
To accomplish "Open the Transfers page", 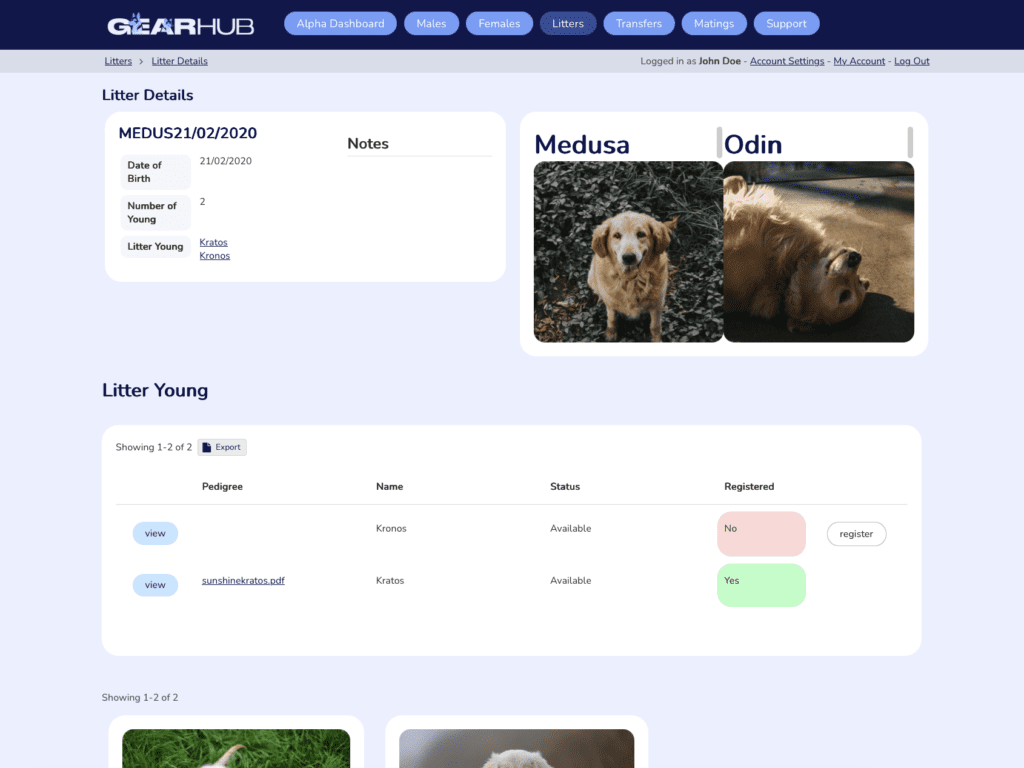I will (x=639, y=24).
